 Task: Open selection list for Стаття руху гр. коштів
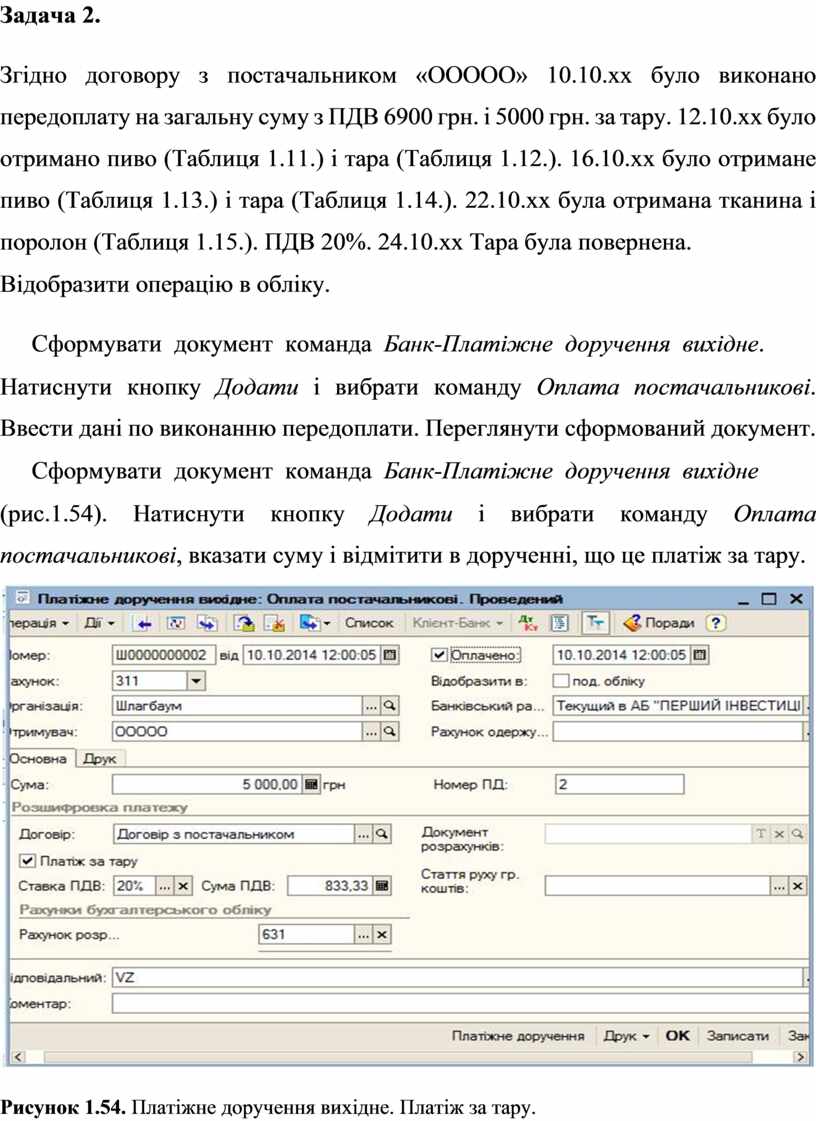[779, 886]
